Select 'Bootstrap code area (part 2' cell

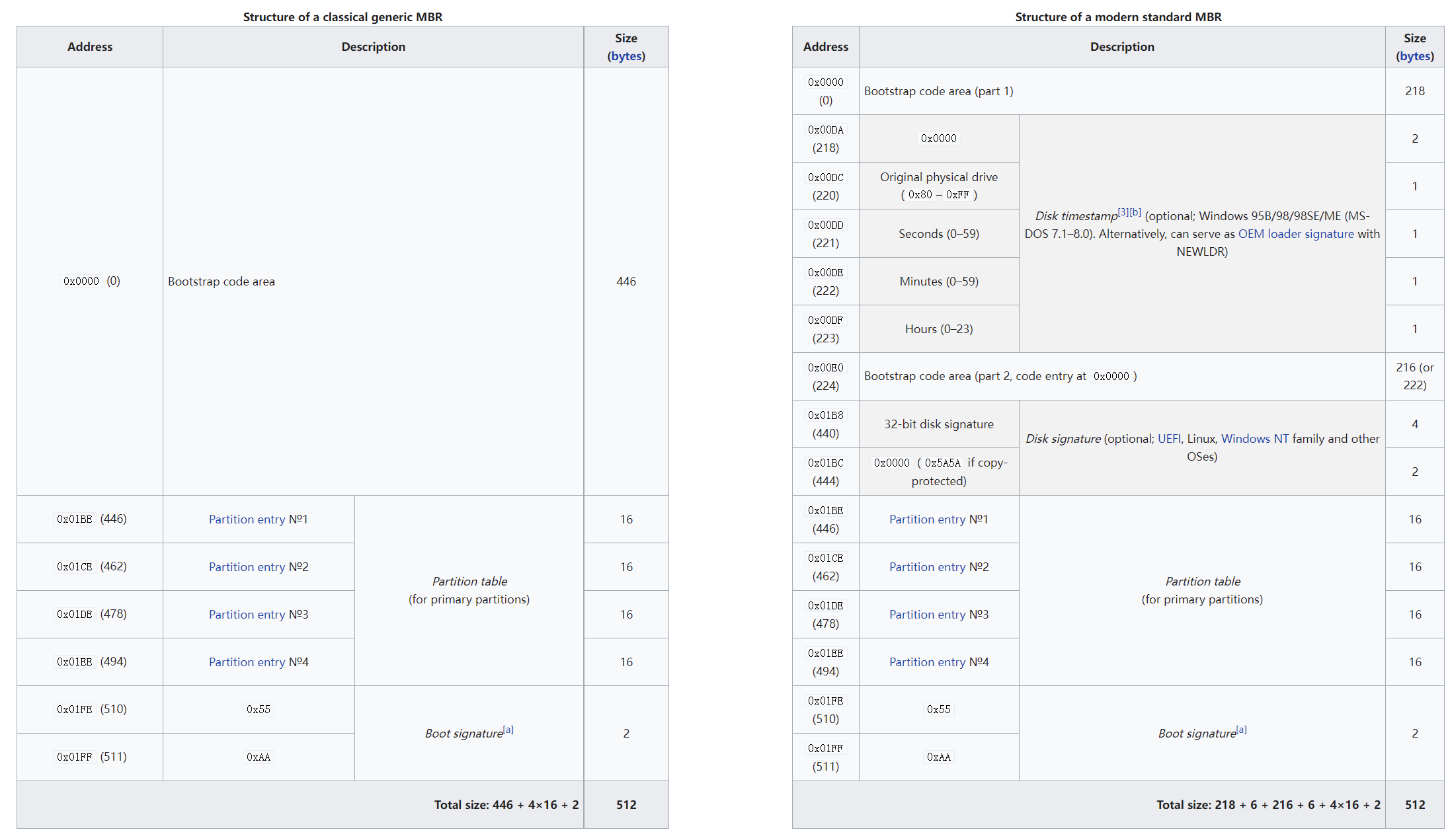1122,377
